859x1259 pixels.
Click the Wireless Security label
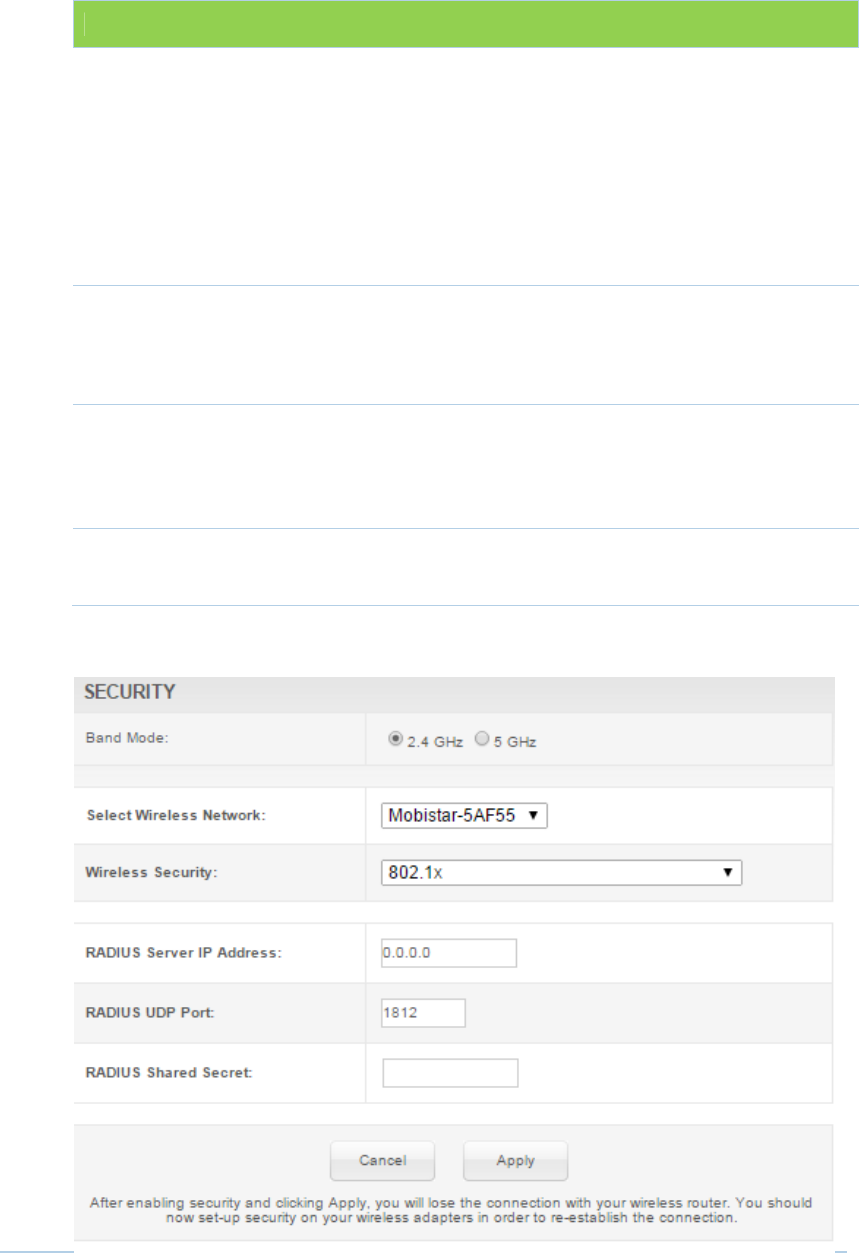pos(153,872)
